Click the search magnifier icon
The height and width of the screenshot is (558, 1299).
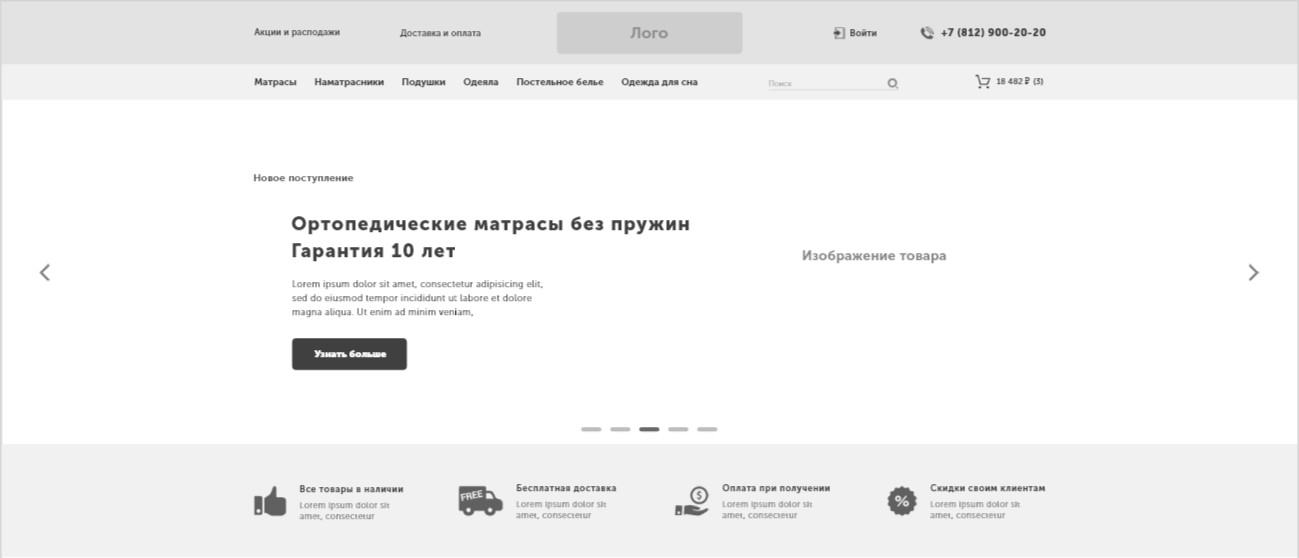[x=893, y=84]
